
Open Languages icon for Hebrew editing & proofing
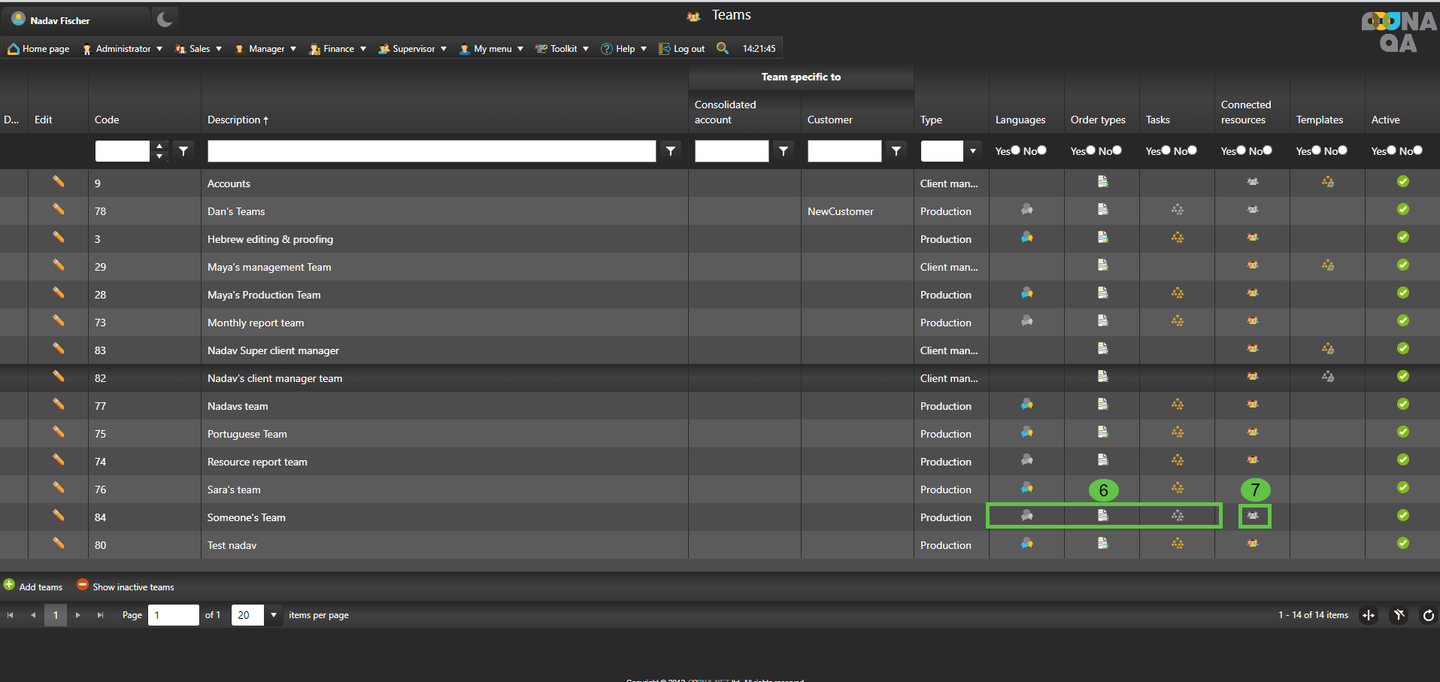coord(1026,238)
